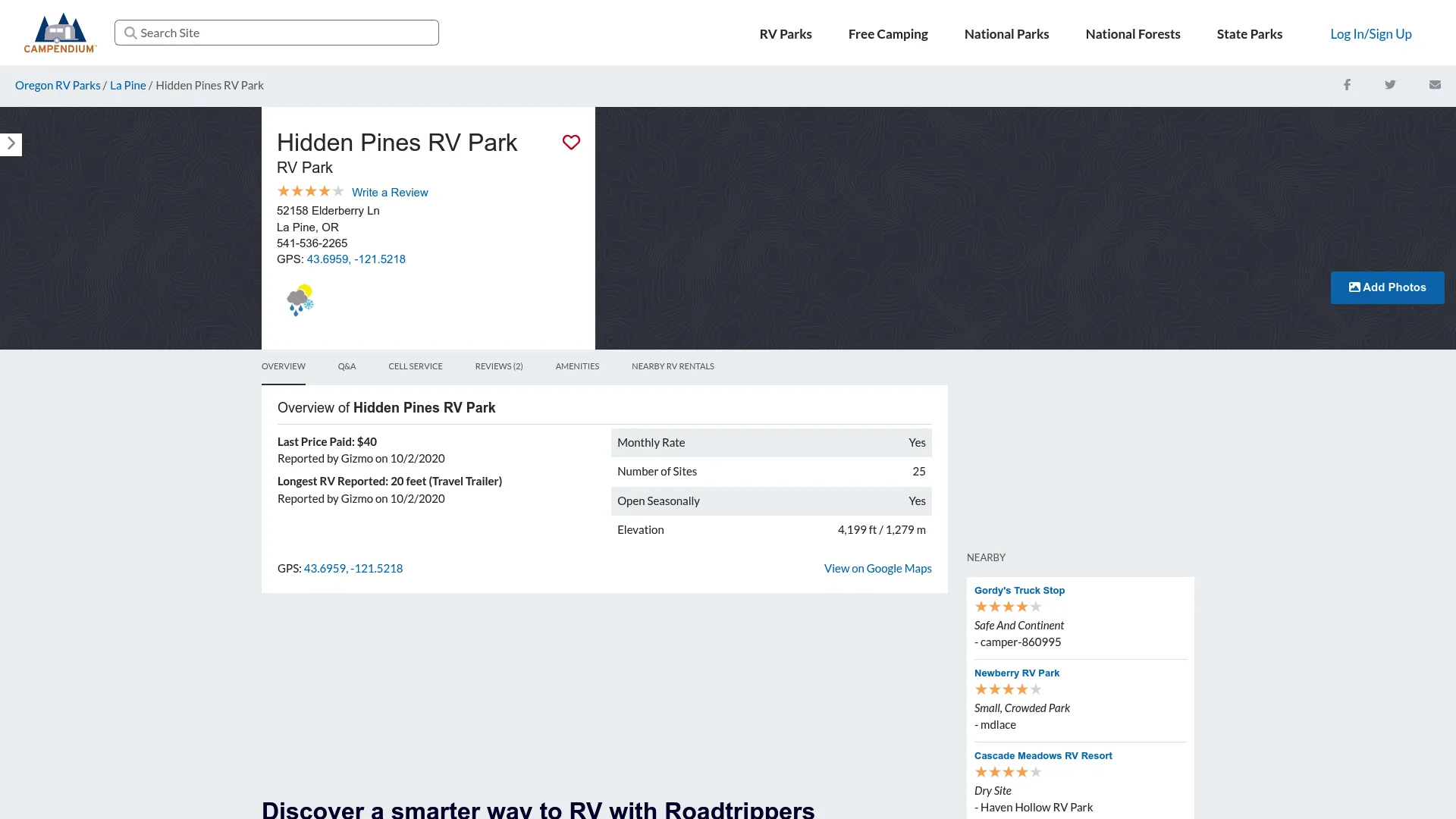
Task: Share page via Twitter icon
Action: click(1390, 85)
